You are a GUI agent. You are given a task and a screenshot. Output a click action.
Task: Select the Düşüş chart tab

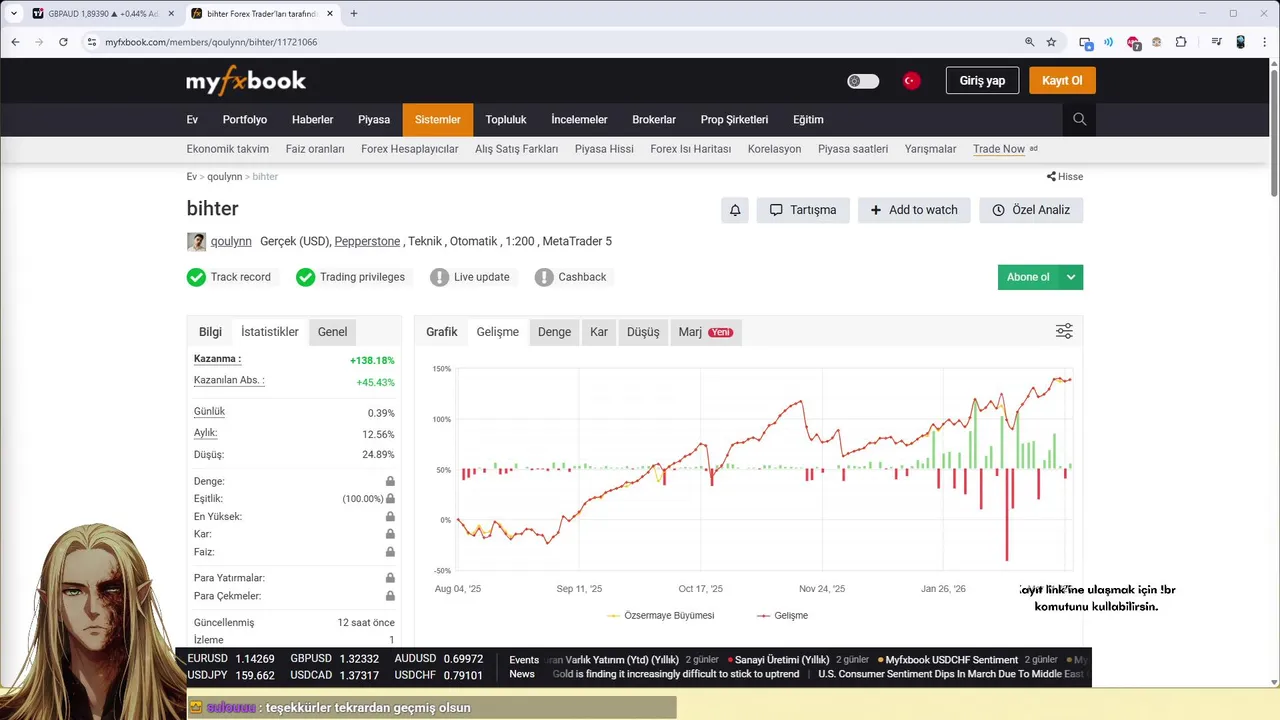pyautogui.click(x=643, y=332)
